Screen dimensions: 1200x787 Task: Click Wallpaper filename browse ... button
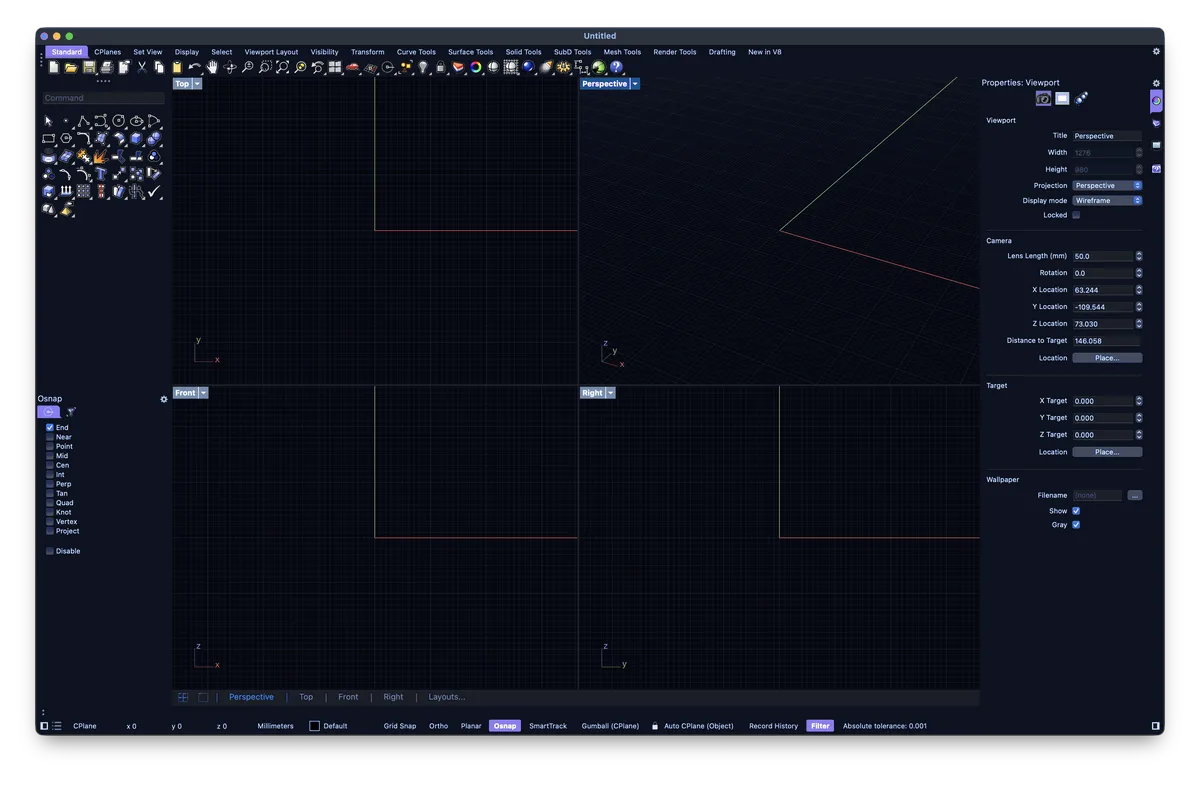[1135, 496]
